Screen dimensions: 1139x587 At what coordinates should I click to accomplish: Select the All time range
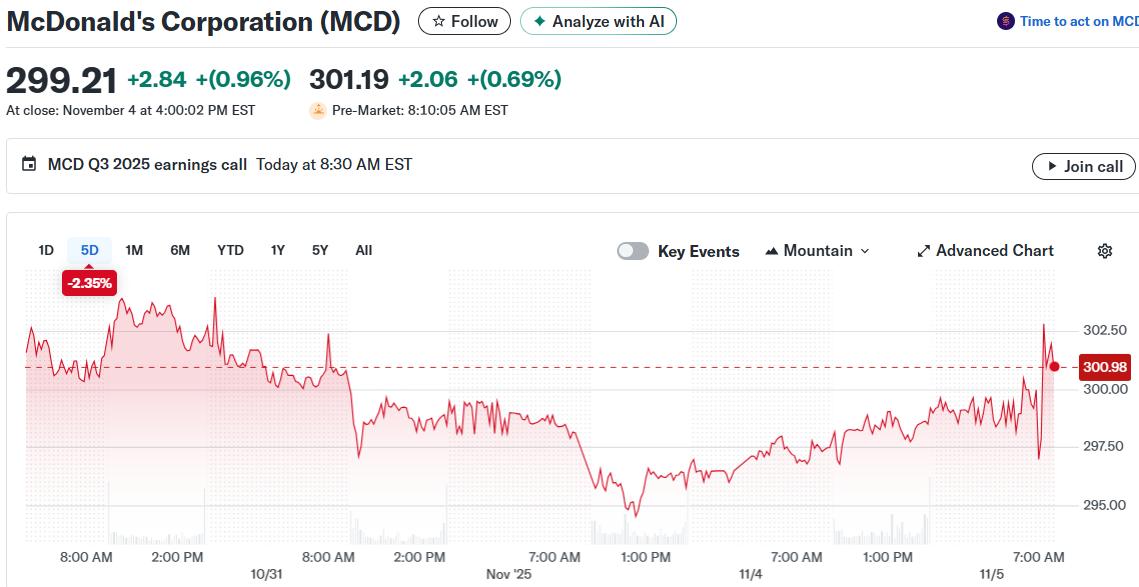click(364, 250)
